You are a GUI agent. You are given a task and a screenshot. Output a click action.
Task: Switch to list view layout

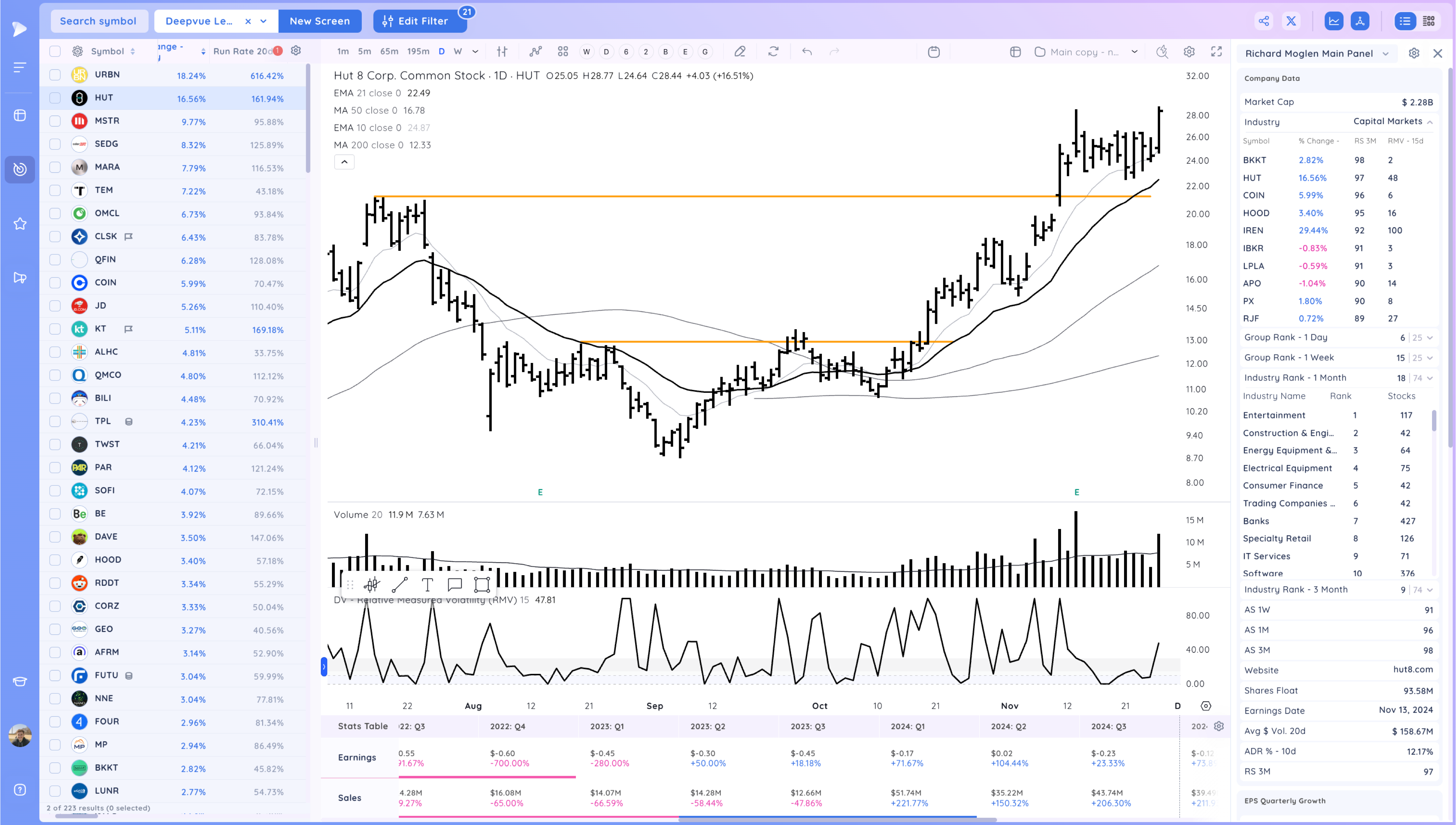coord(1404,21)
